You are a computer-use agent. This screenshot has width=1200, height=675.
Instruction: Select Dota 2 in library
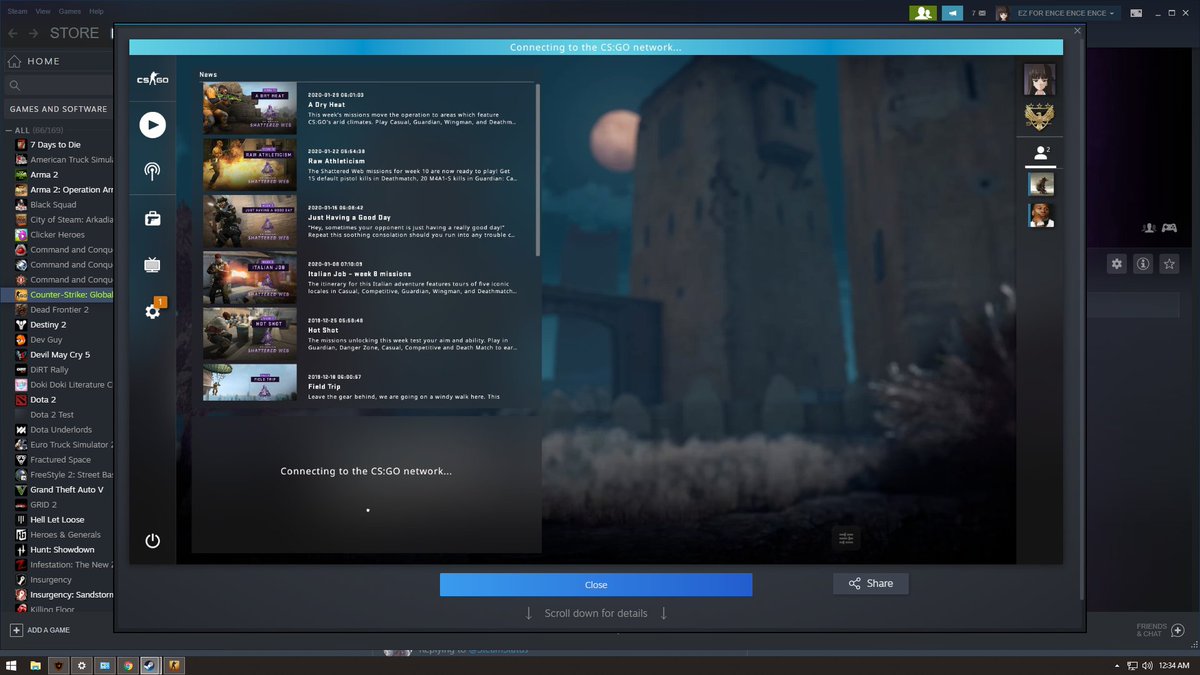tap(43, 400)
